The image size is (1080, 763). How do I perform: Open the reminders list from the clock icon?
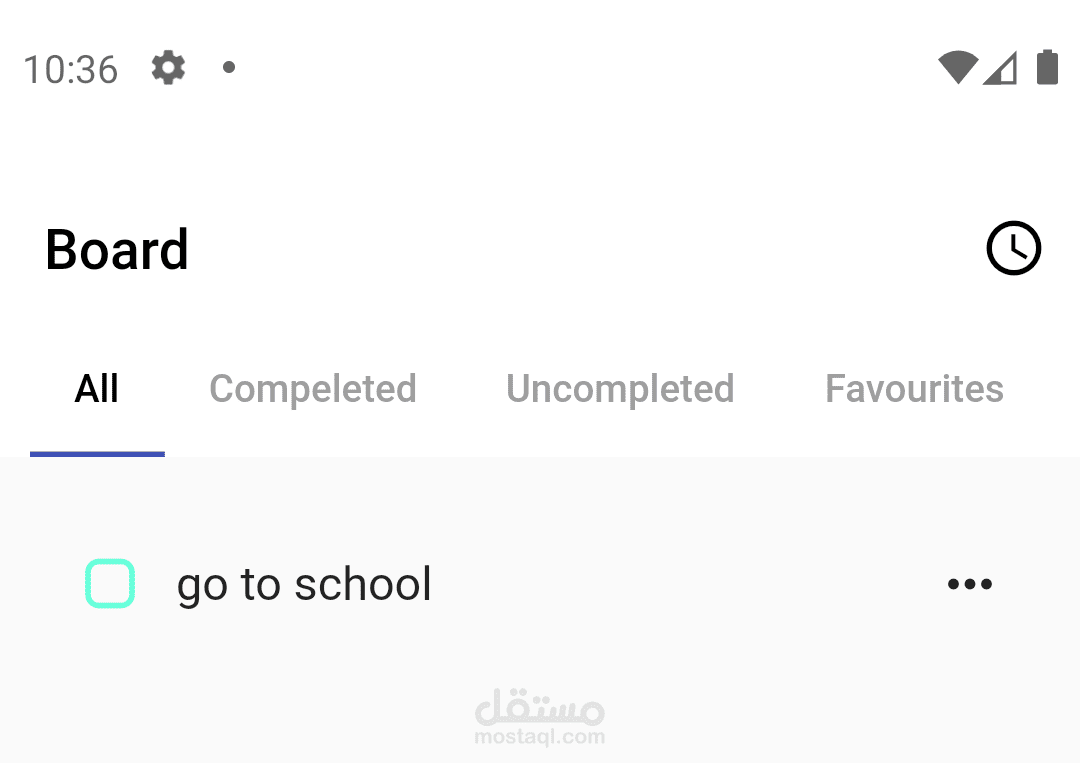click(1013, 248)
